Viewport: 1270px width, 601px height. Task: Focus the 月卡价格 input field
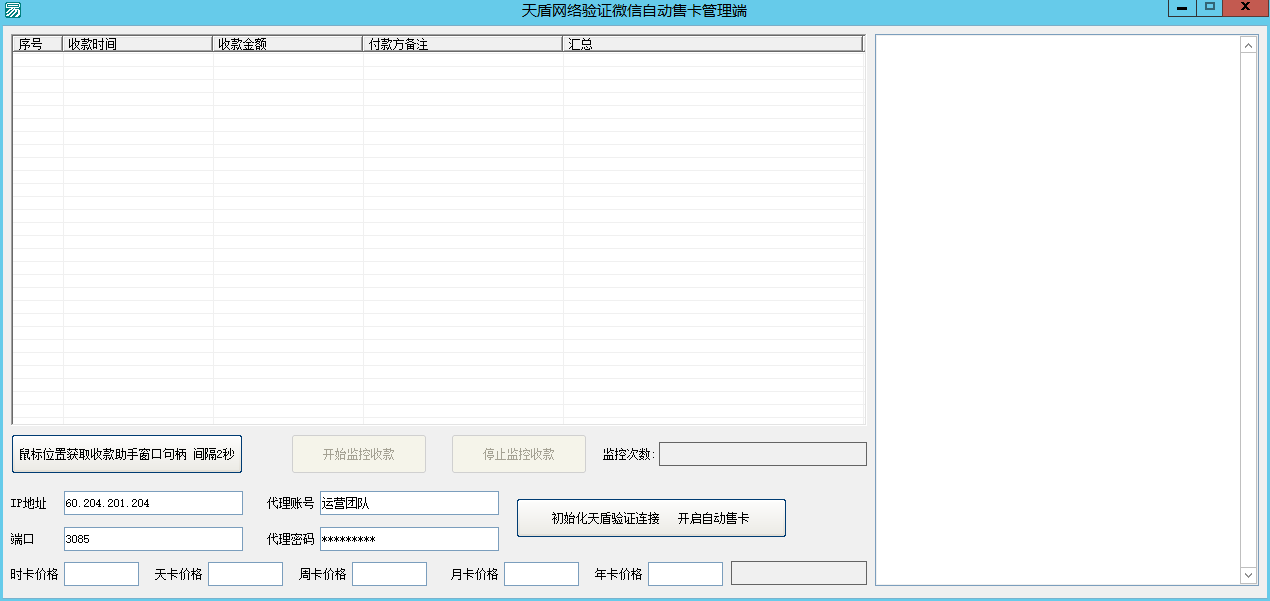click(x=541, y=574)
